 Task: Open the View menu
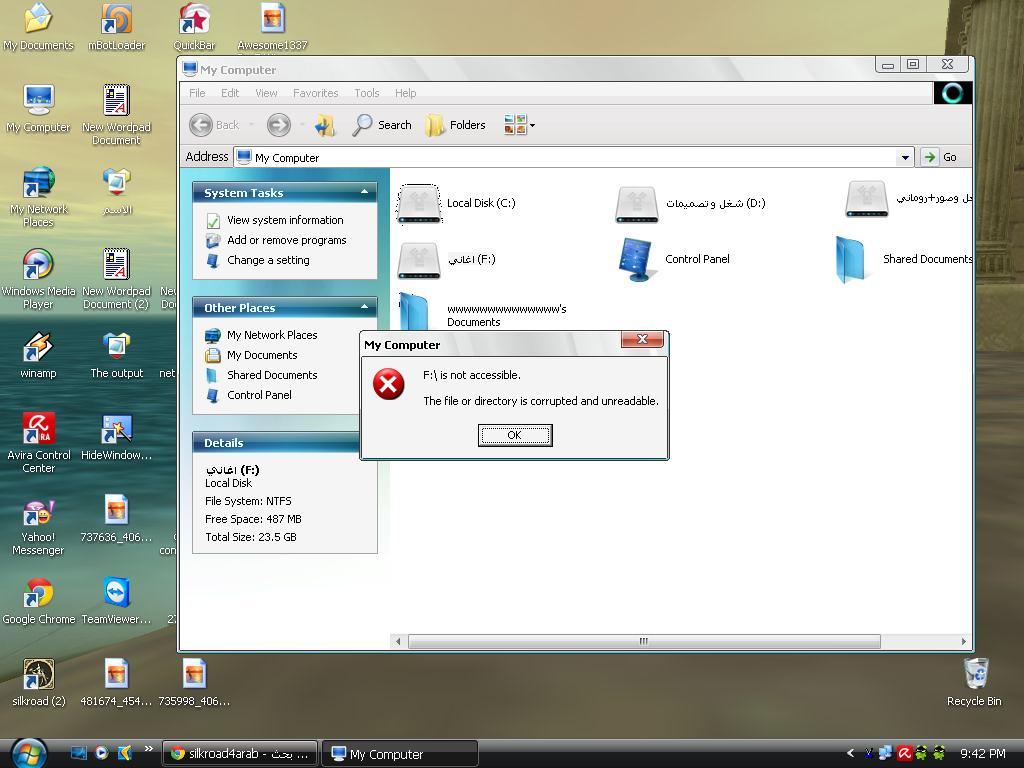[x=266, y=93]
